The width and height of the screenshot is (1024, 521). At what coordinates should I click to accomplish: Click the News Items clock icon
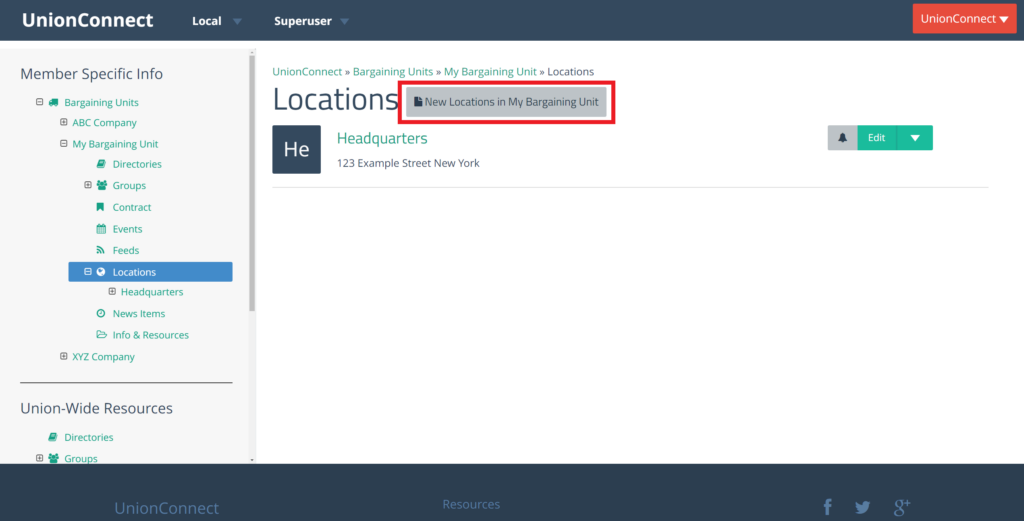101,313
